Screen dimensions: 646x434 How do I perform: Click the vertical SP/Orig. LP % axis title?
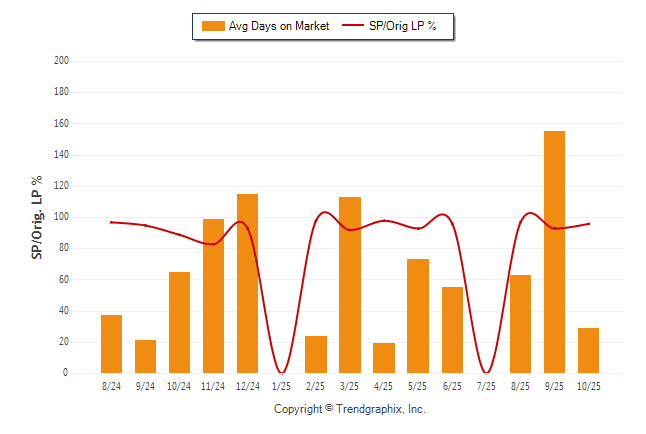coord(37,217)
